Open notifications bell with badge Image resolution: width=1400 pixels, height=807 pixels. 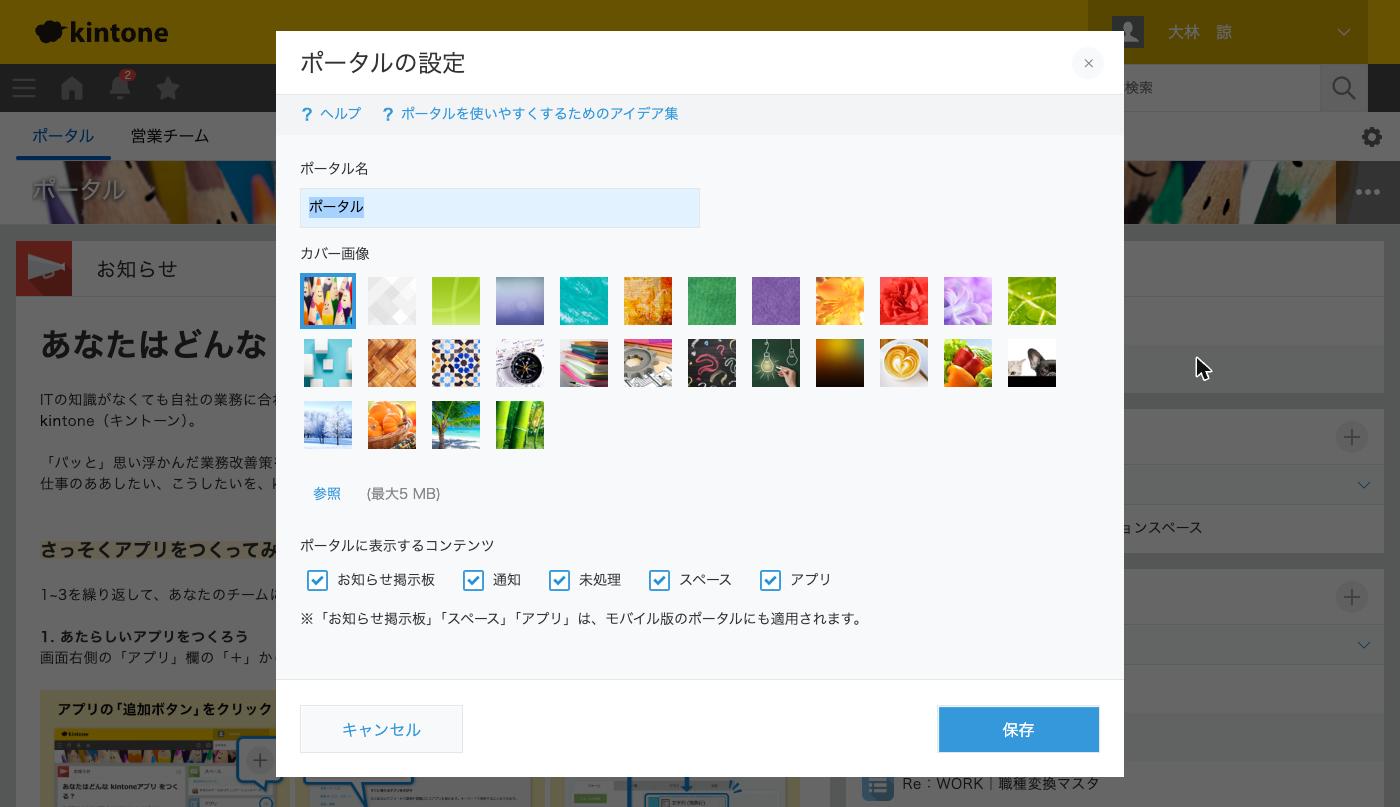click(x=120, y=86)
